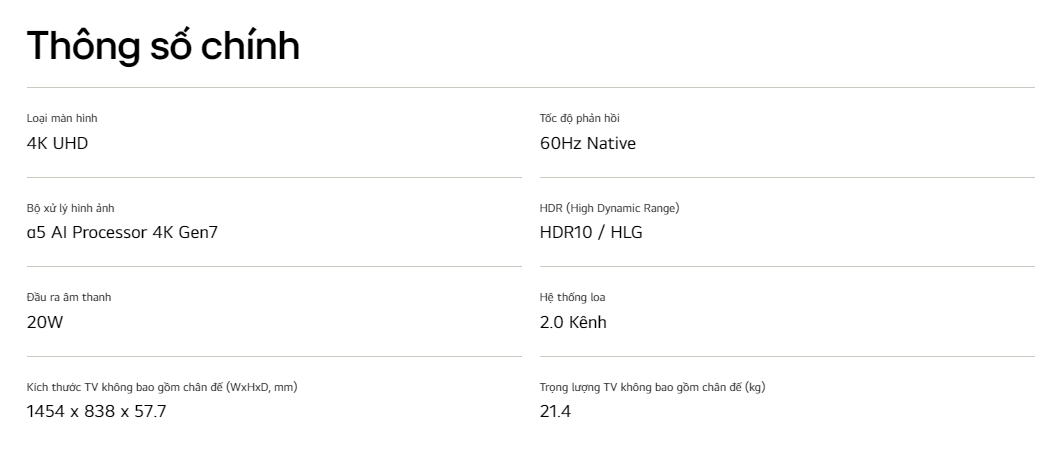Click the "21.4" weight value
Image resolution: width=1061 pixels, height=455 pixels.
coord(556,411)
